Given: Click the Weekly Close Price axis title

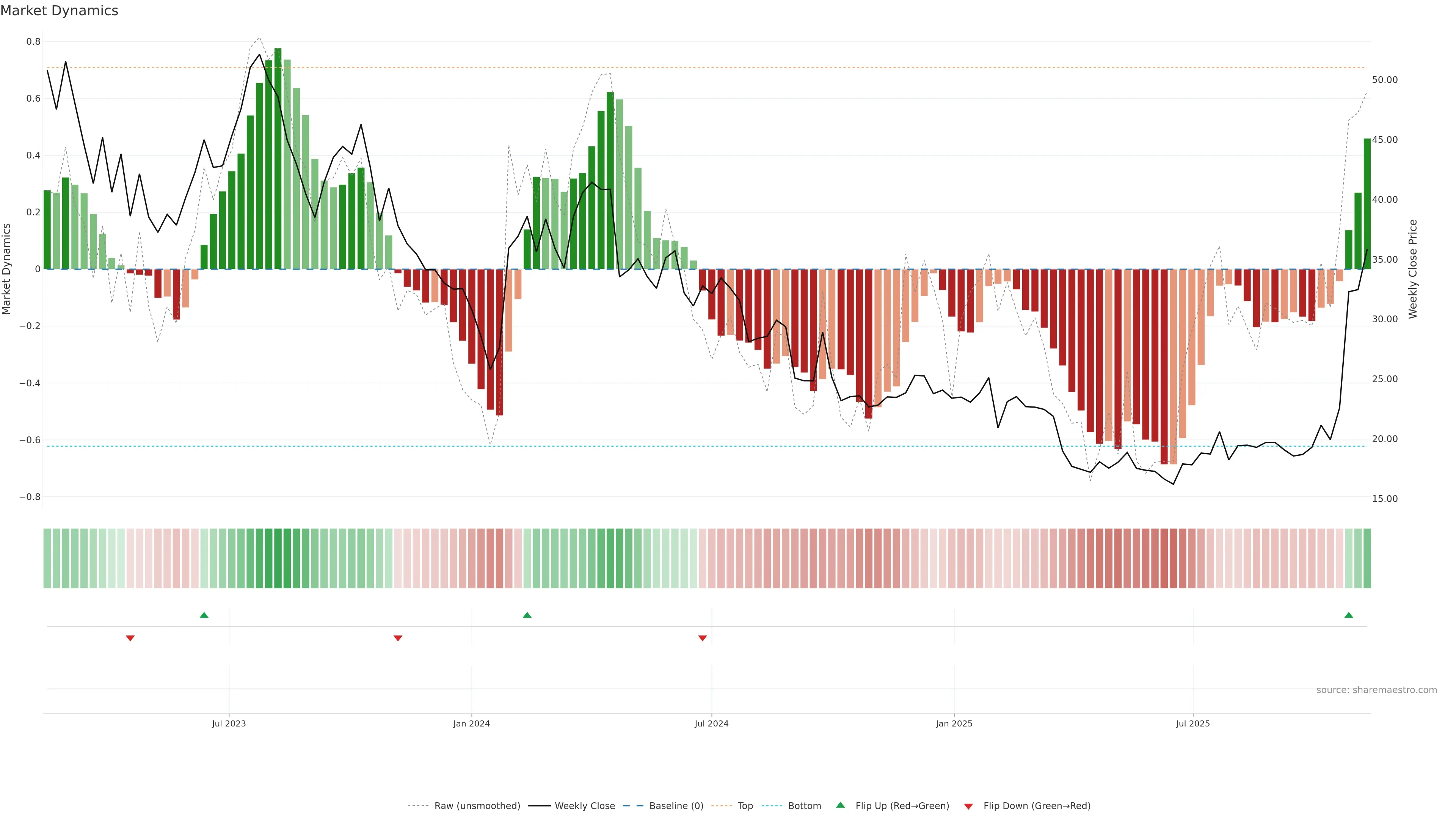Looking at the screenshot, I should 1412,269.
